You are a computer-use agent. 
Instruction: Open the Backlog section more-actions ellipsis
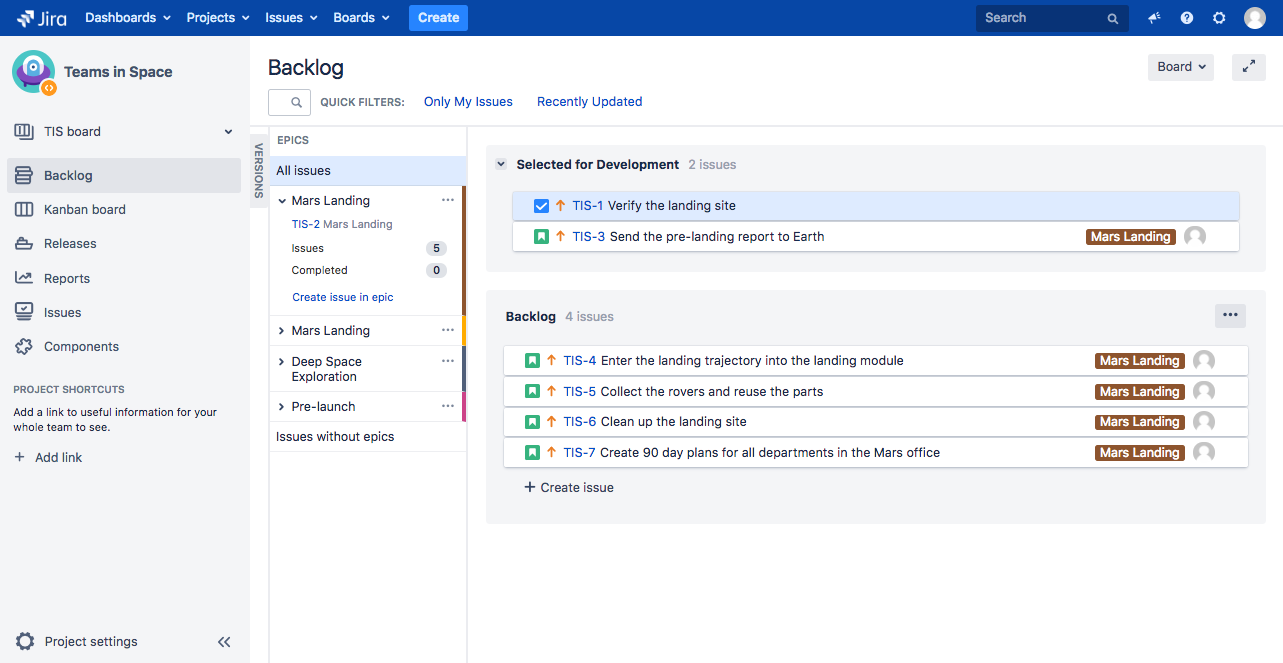(x=1230, y=315)
